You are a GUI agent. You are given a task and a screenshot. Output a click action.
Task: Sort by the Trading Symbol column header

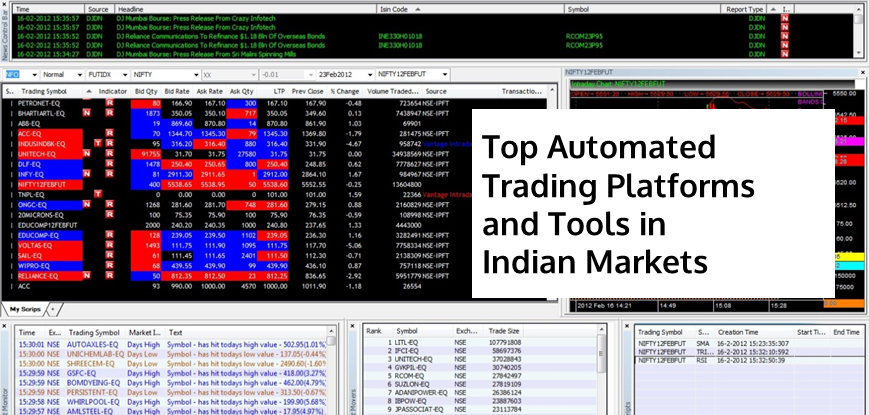click(x=45, y=90)
